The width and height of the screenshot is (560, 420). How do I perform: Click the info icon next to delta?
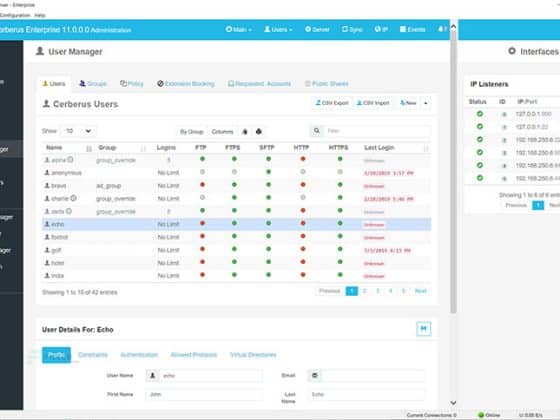pos(69,211)
